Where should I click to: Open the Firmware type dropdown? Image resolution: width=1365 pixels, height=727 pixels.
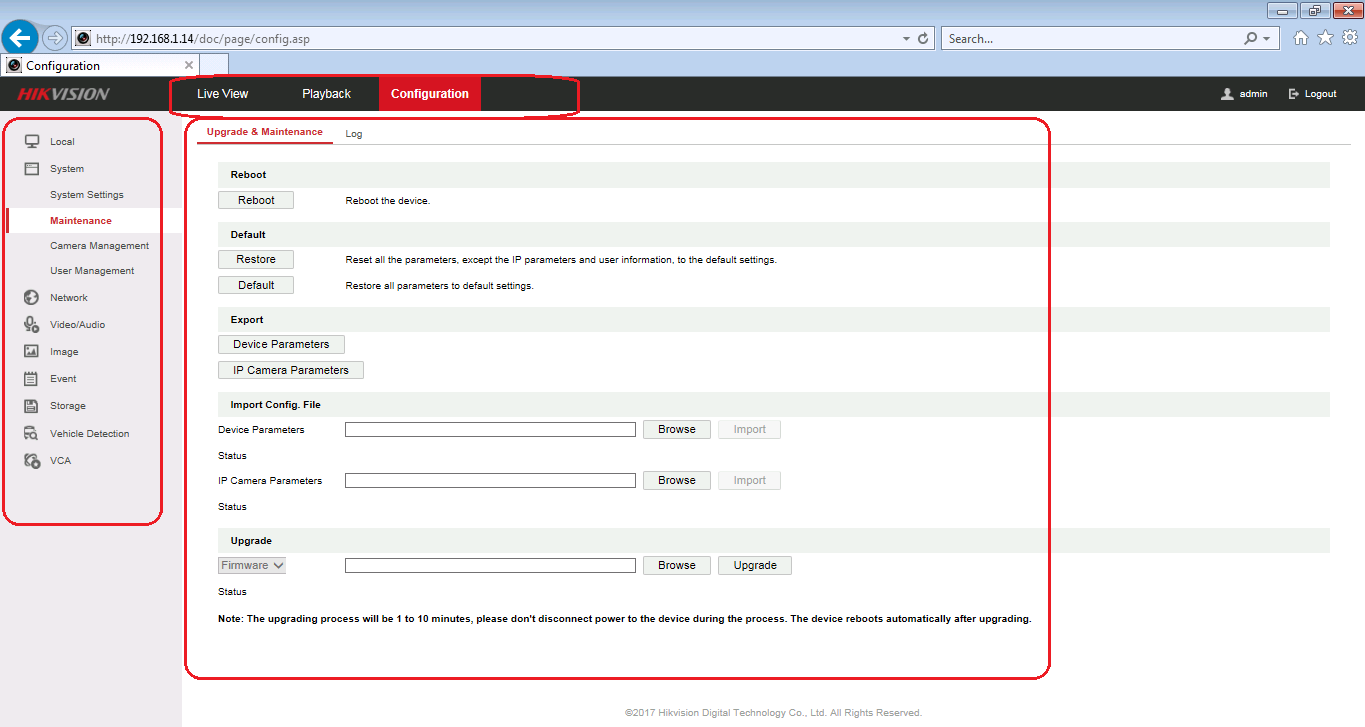coord(253,566)
